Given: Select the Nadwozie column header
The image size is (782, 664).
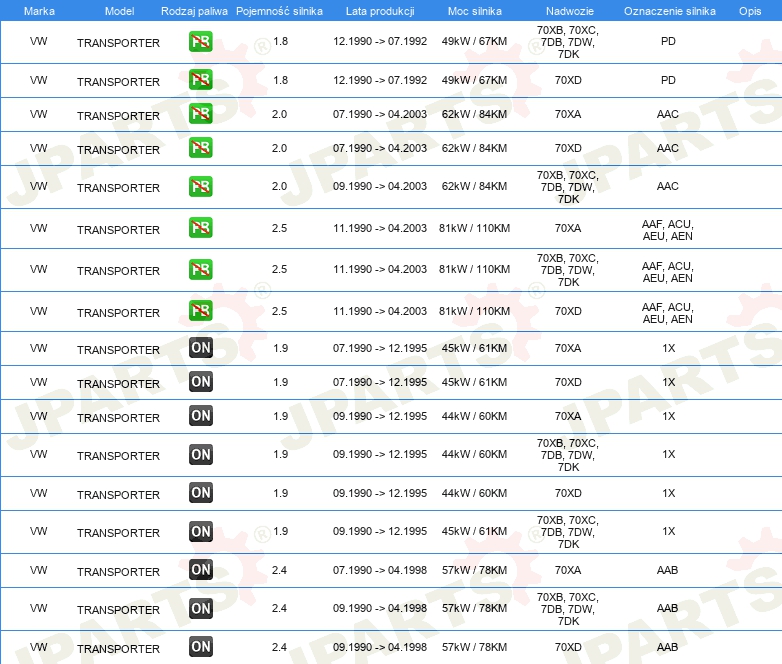Looking at the screenshot, I should [x=567, y=10].
